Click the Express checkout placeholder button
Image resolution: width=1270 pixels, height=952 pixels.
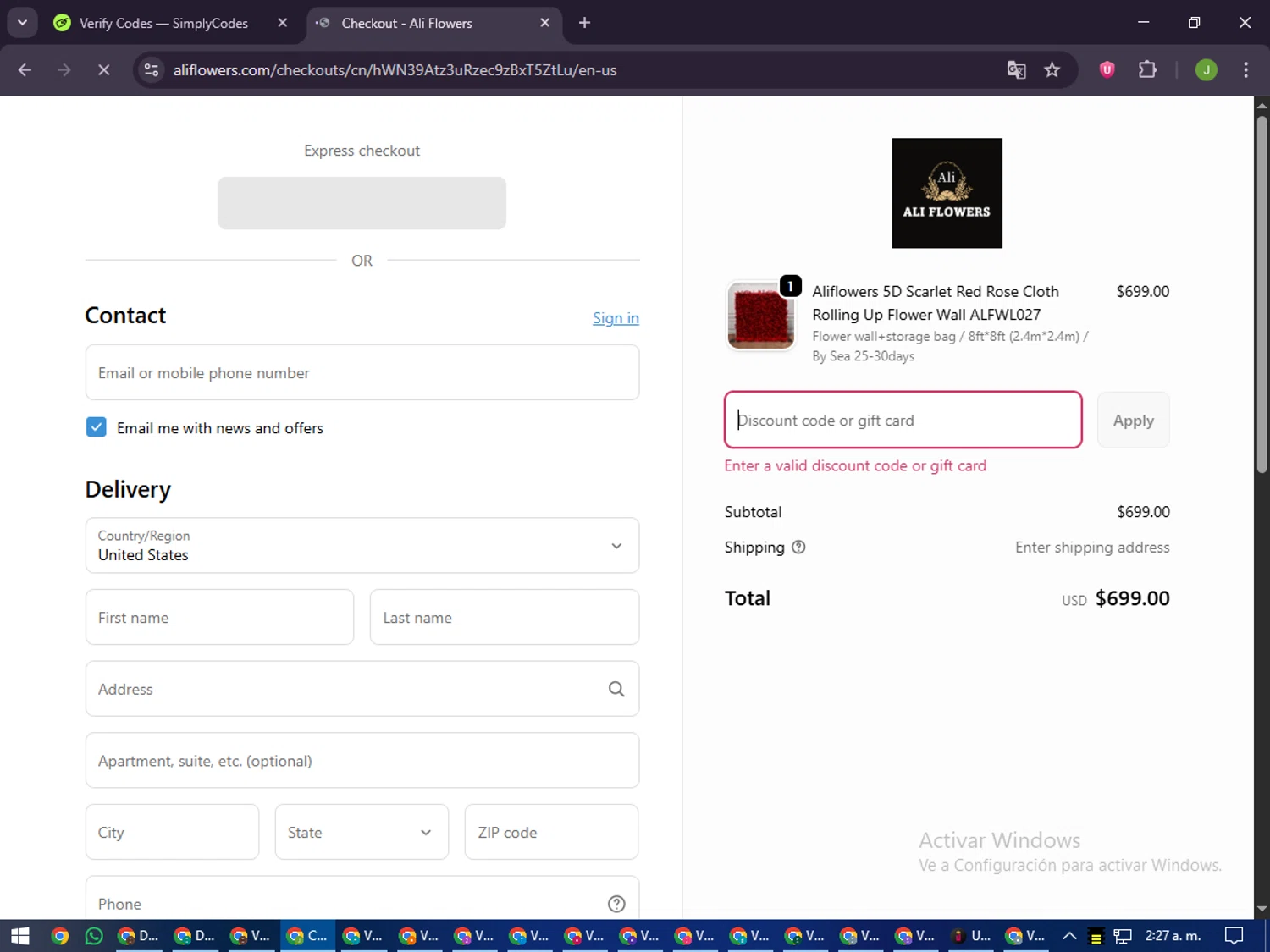[362, 203]
